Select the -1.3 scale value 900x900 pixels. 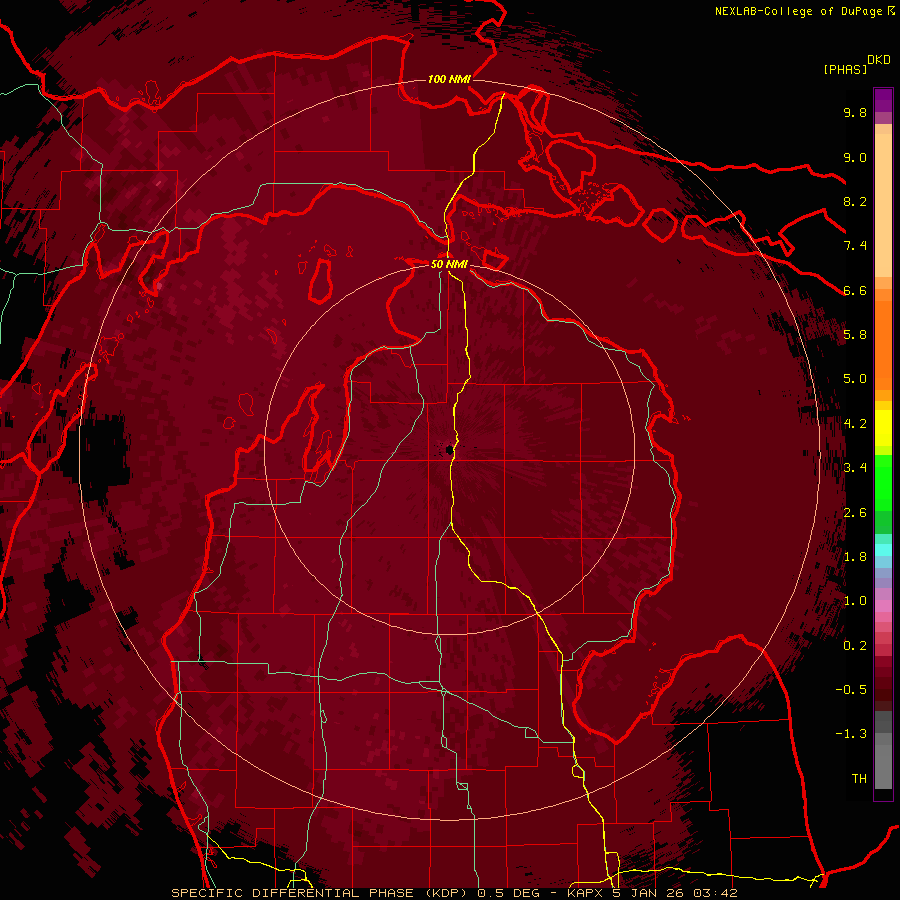pyautogui.click(x=851, y=734)
